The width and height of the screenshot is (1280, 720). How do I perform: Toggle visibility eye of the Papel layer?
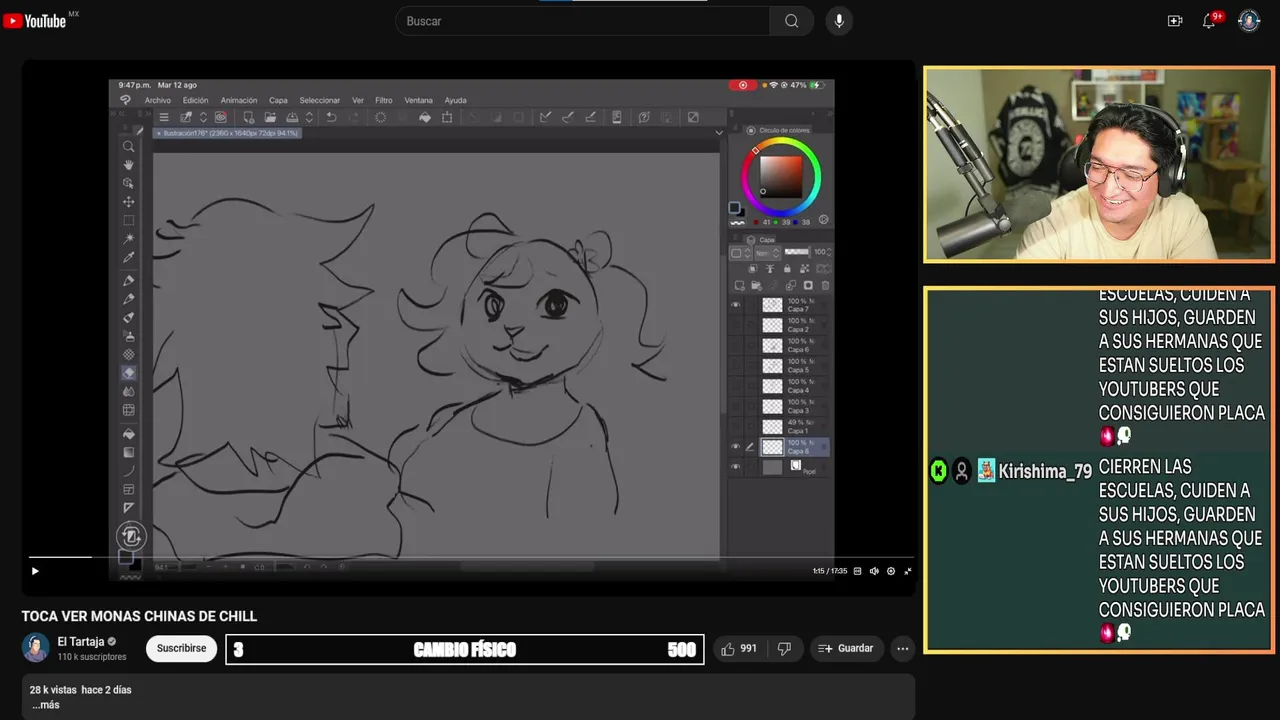(736, 467)
